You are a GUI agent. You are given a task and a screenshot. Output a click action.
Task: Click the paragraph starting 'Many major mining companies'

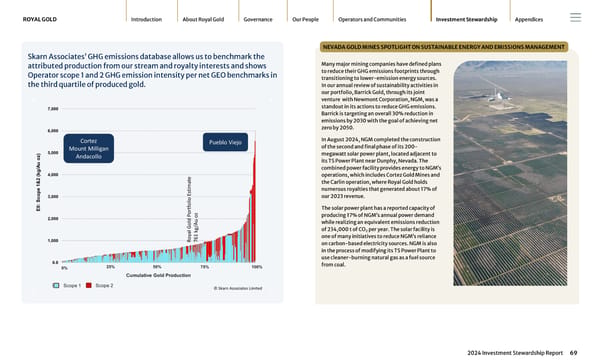point(381,96)
